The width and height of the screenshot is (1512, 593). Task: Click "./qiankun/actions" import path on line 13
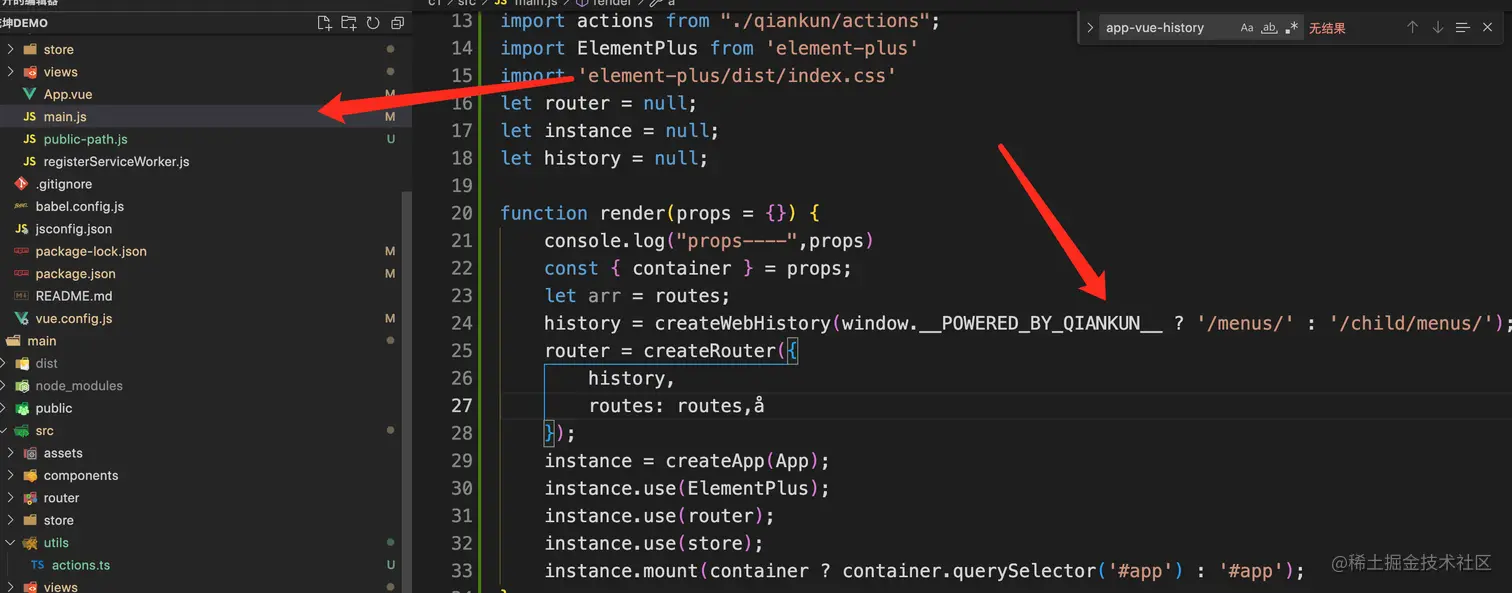coord(825,21)
